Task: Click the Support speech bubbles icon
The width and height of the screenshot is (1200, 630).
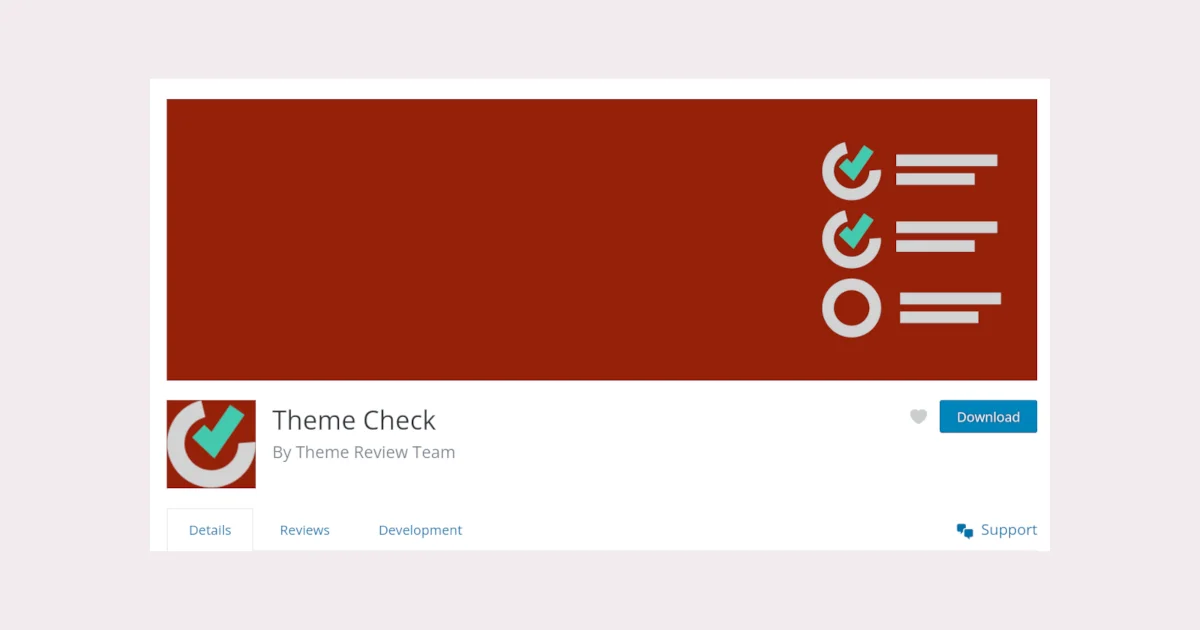Action: (x=965, y=530)
